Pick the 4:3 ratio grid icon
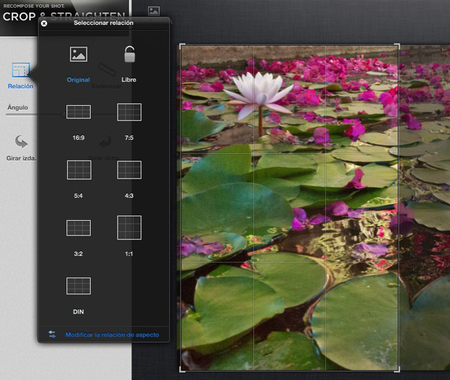The image size is (450, 380). (129, 170)
